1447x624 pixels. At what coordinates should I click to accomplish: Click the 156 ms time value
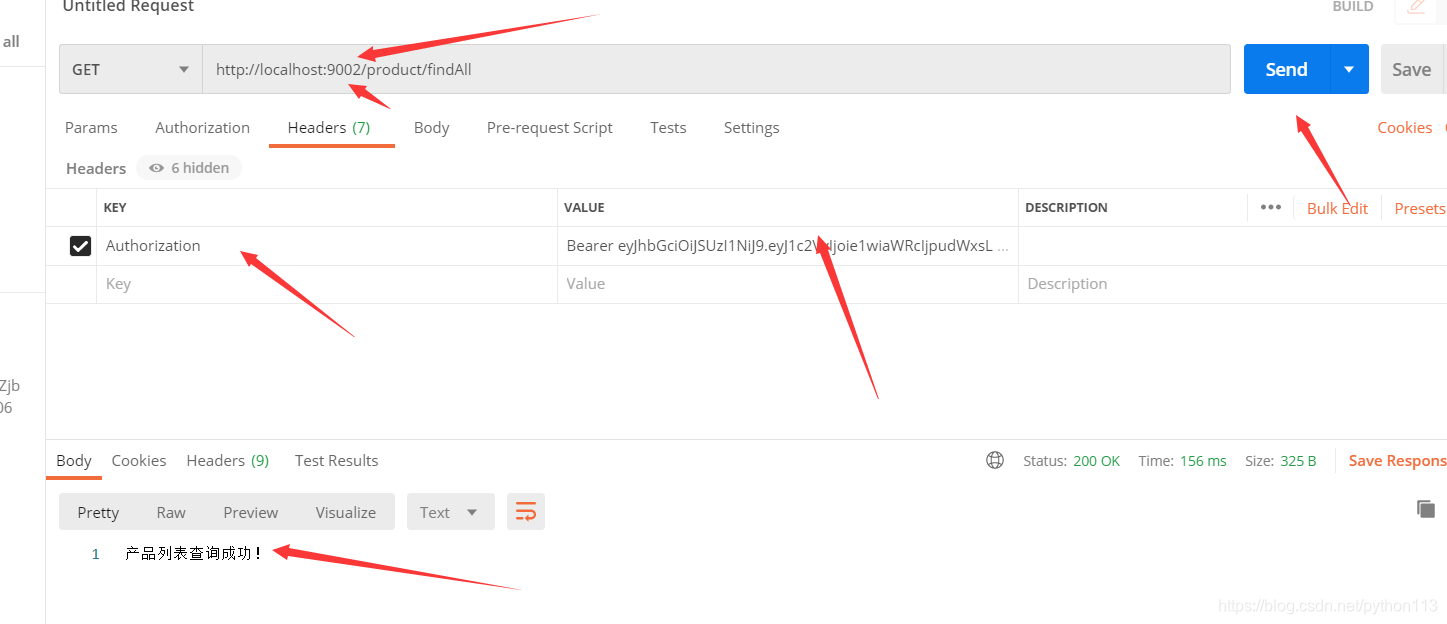(x=1203, y=461)
